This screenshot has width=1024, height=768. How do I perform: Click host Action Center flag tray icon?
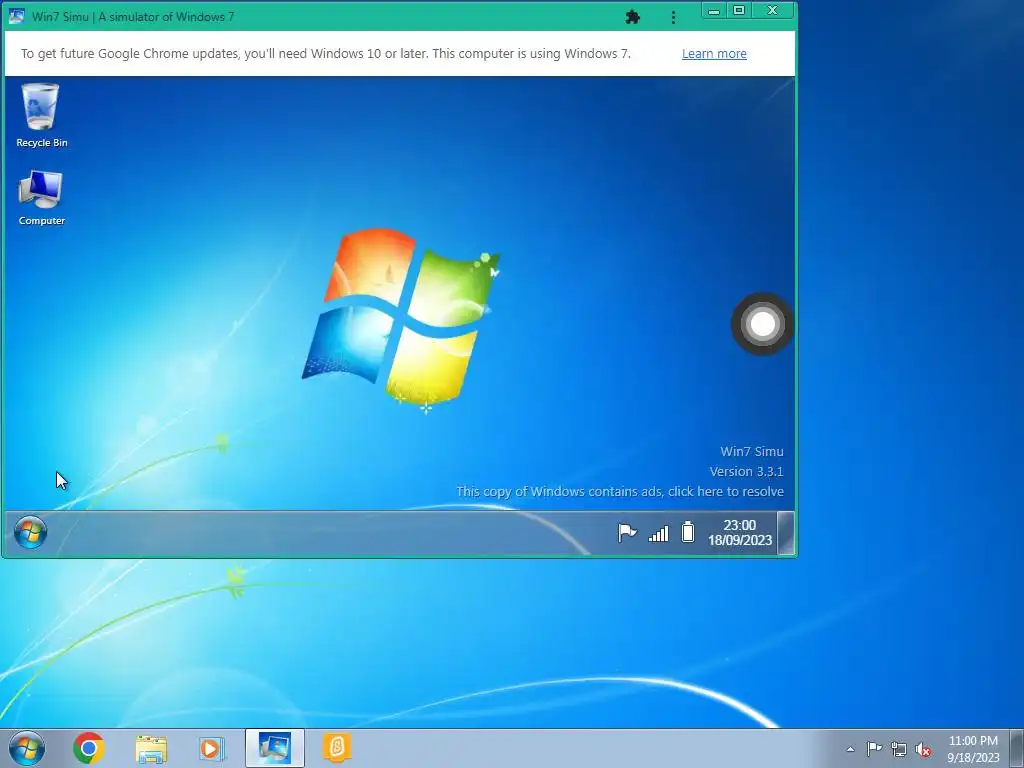(874, 749)
